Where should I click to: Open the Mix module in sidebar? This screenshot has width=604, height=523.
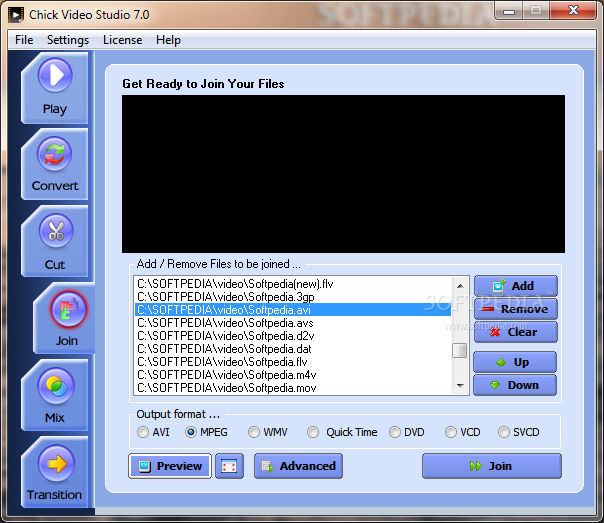pos(55,395)
